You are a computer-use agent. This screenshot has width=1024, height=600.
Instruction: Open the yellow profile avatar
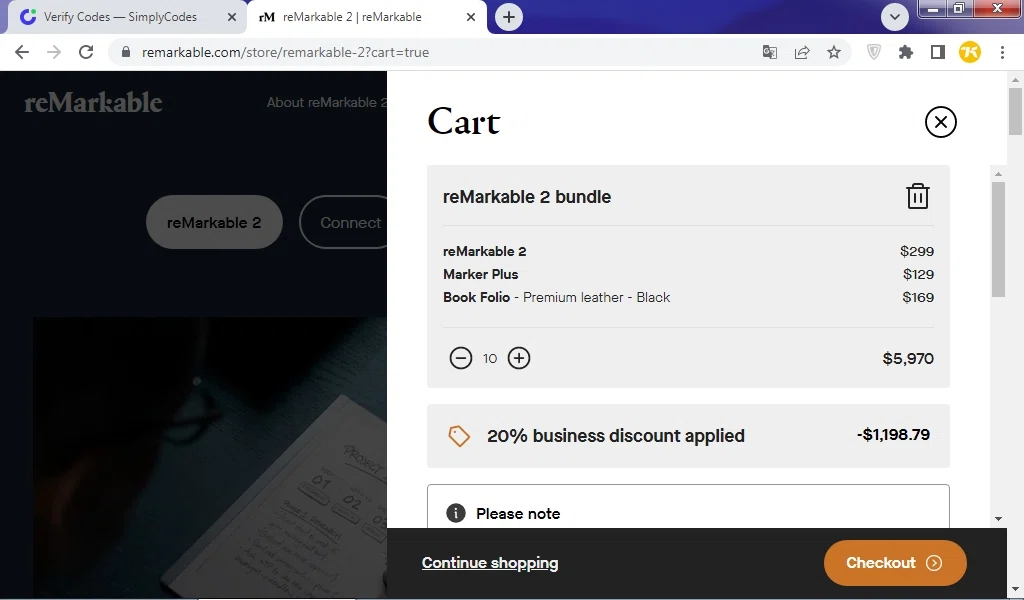click(x=970, y=52)
